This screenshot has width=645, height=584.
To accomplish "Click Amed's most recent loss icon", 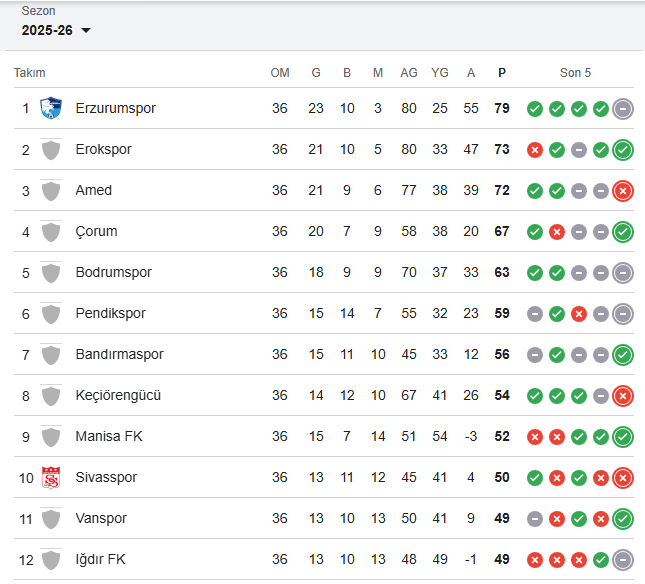I will (x=623, y=190).
